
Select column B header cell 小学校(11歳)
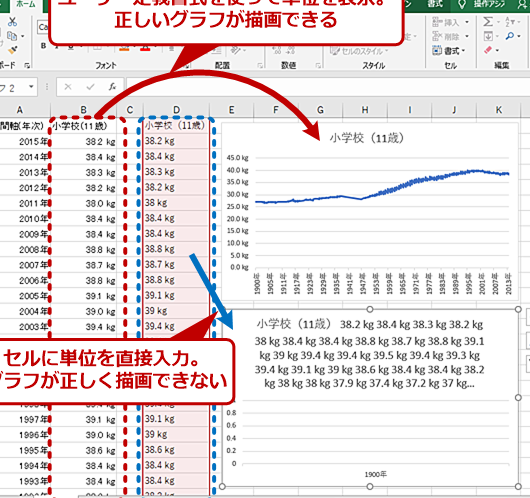pyautogui.click(x=83, y=126)
